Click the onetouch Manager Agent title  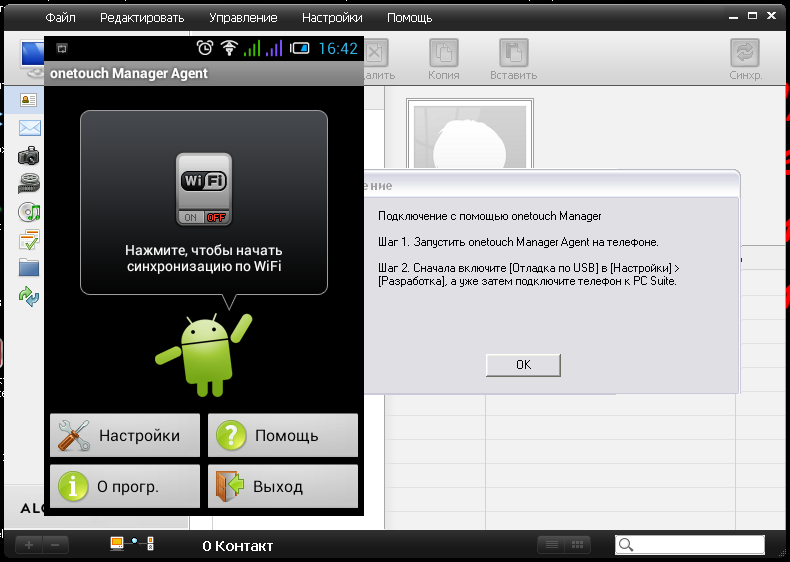click(129, 74)
